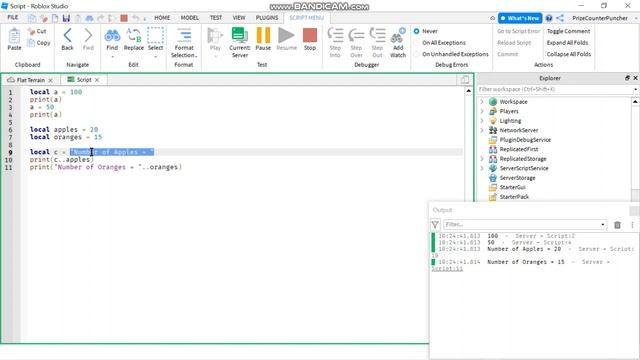Navigate Back with the arrow icon

click(67, 36)
